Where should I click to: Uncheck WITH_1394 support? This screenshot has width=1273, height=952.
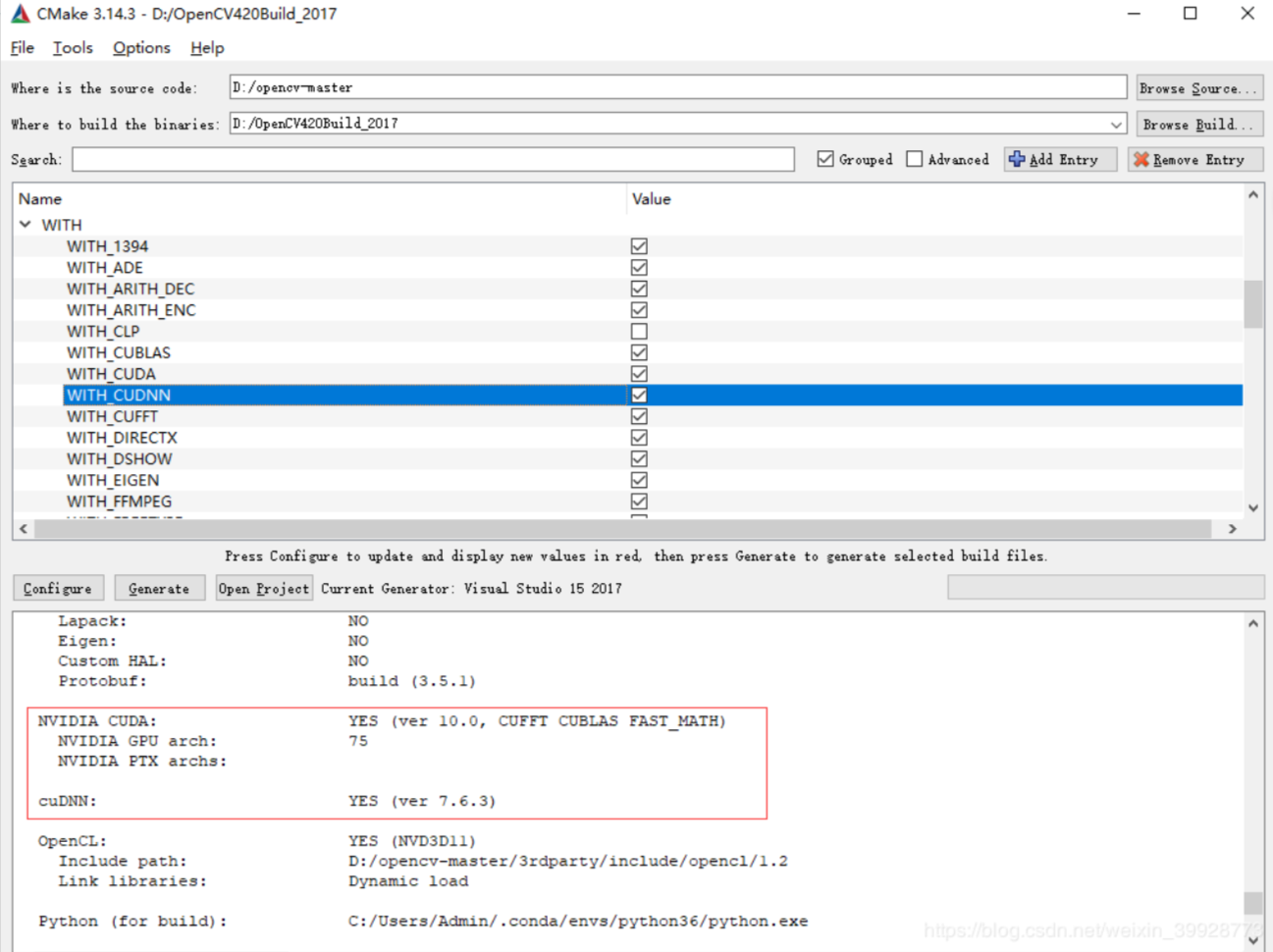(638, 245)
